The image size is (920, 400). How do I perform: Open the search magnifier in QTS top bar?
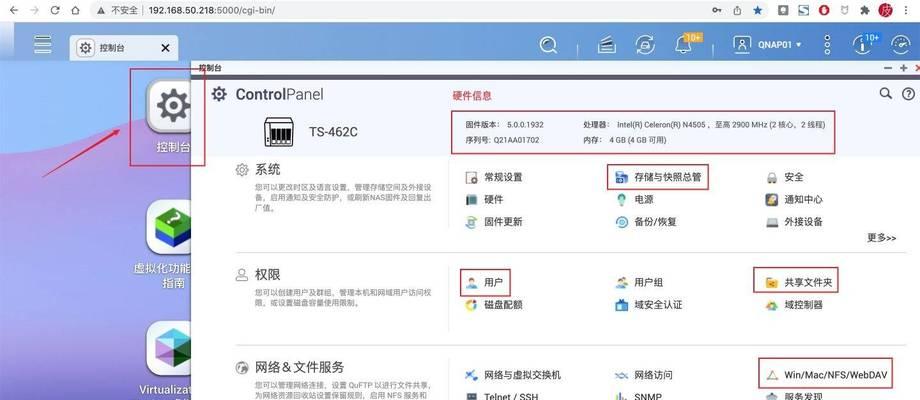[548, 45]
